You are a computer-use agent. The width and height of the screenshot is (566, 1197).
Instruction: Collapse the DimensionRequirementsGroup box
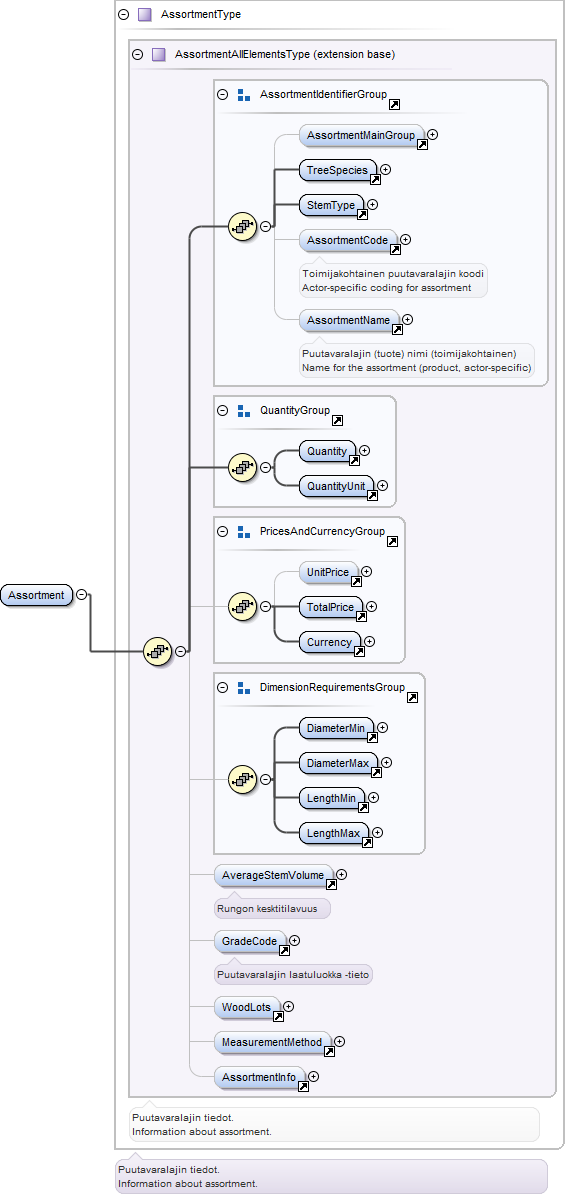coord(223,687)
